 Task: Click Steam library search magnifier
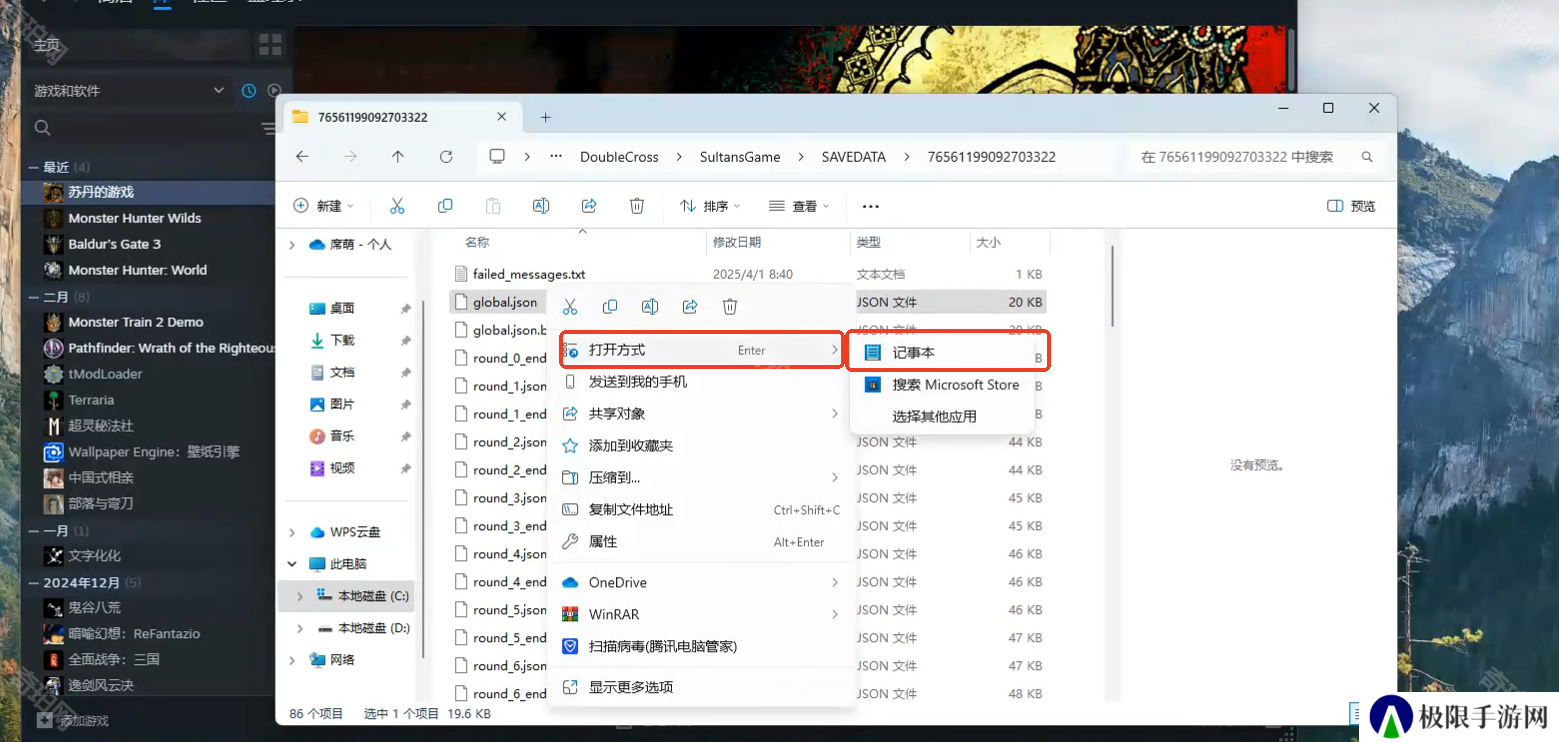coord(42,128)
